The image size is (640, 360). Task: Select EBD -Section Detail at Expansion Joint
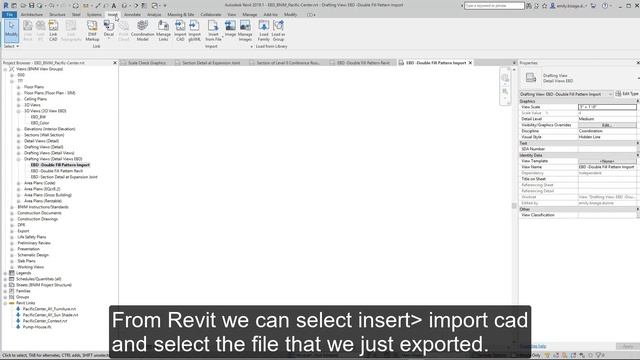click(x=64, y=177)
